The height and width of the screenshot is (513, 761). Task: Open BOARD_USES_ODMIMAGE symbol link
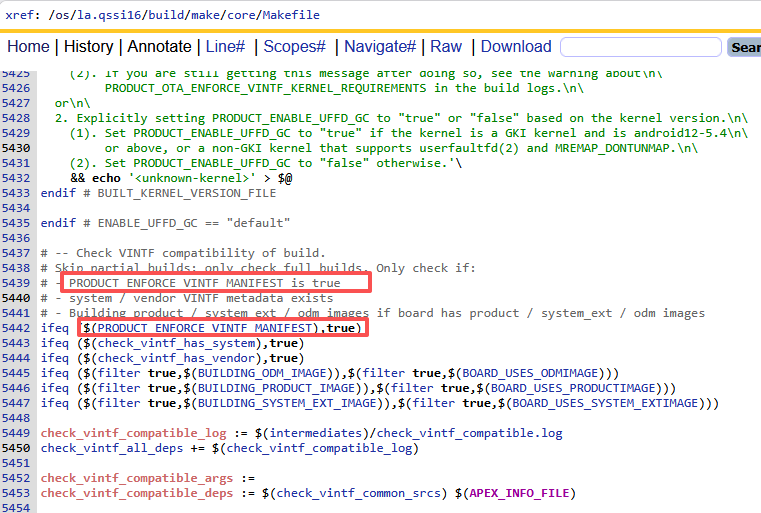coord(530,374)
